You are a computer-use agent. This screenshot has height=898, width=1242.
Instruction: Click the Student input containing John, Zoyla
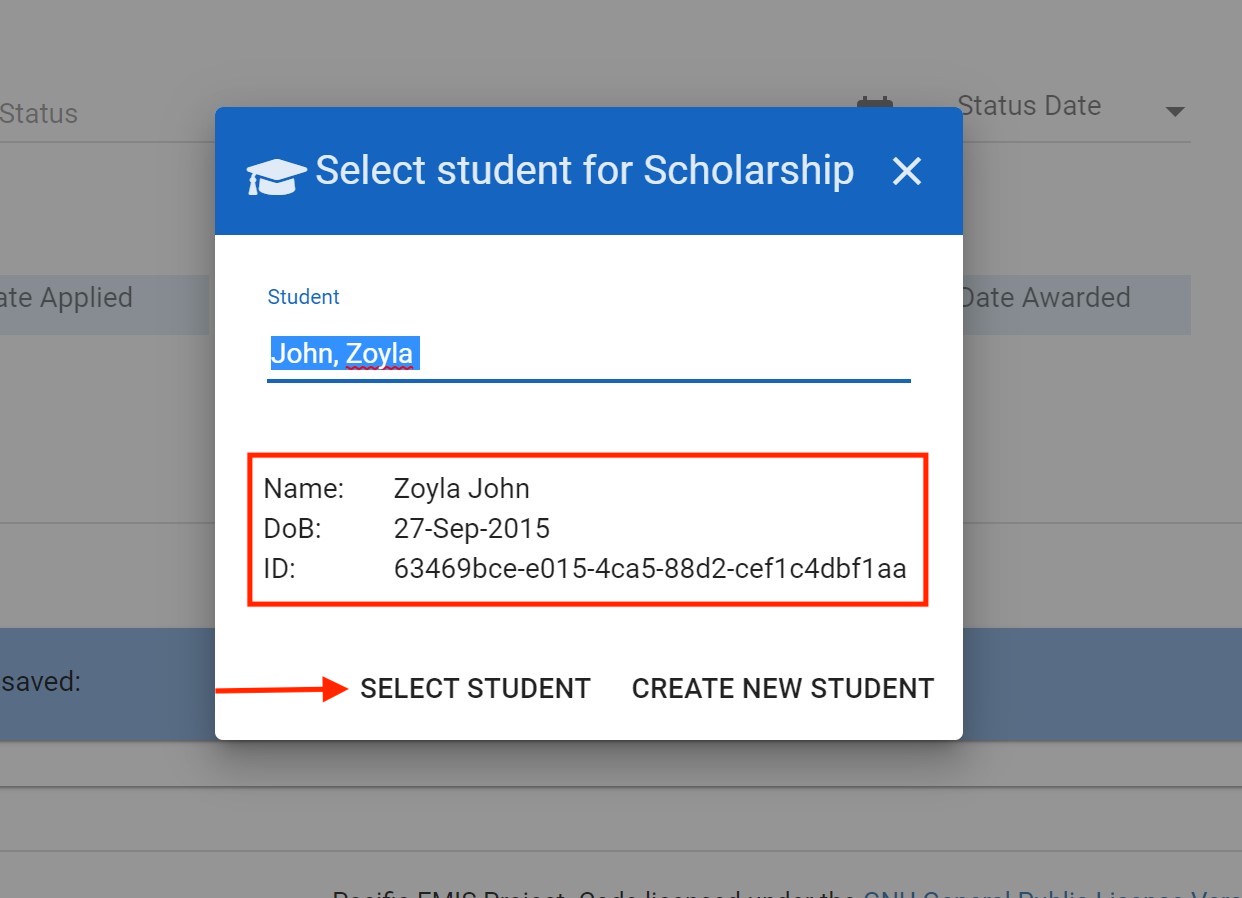click(x=588, y=354)
